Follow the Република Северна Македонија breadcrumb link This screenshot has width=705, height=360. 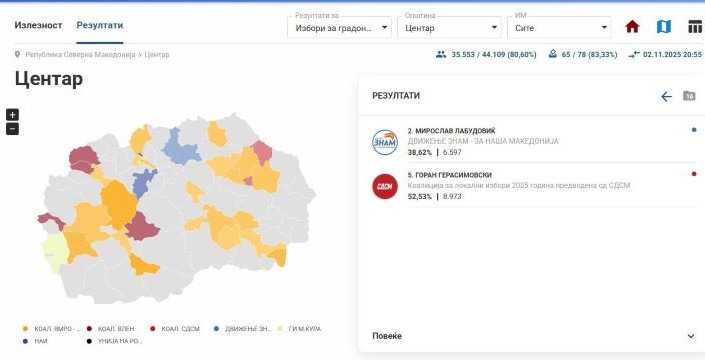(80, 55)
